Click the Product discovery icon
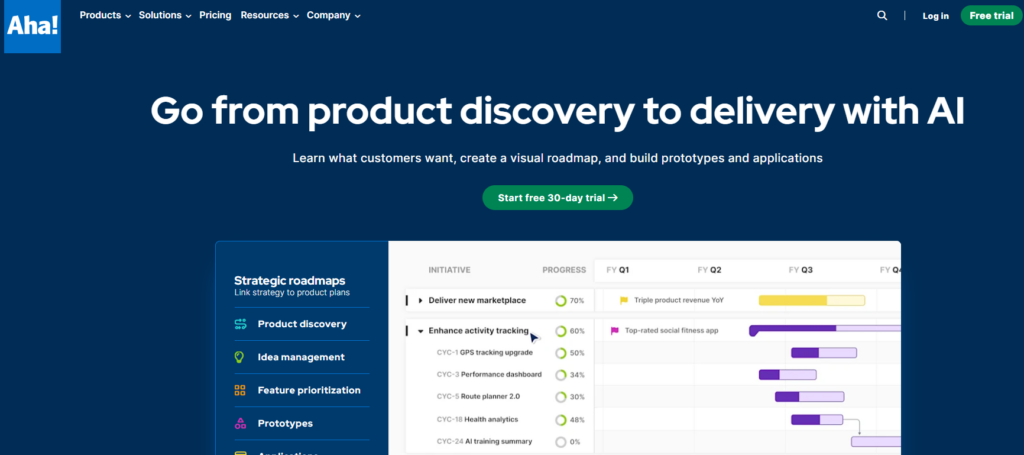Viewport: 1024px width, 455px height. (240, 324)
